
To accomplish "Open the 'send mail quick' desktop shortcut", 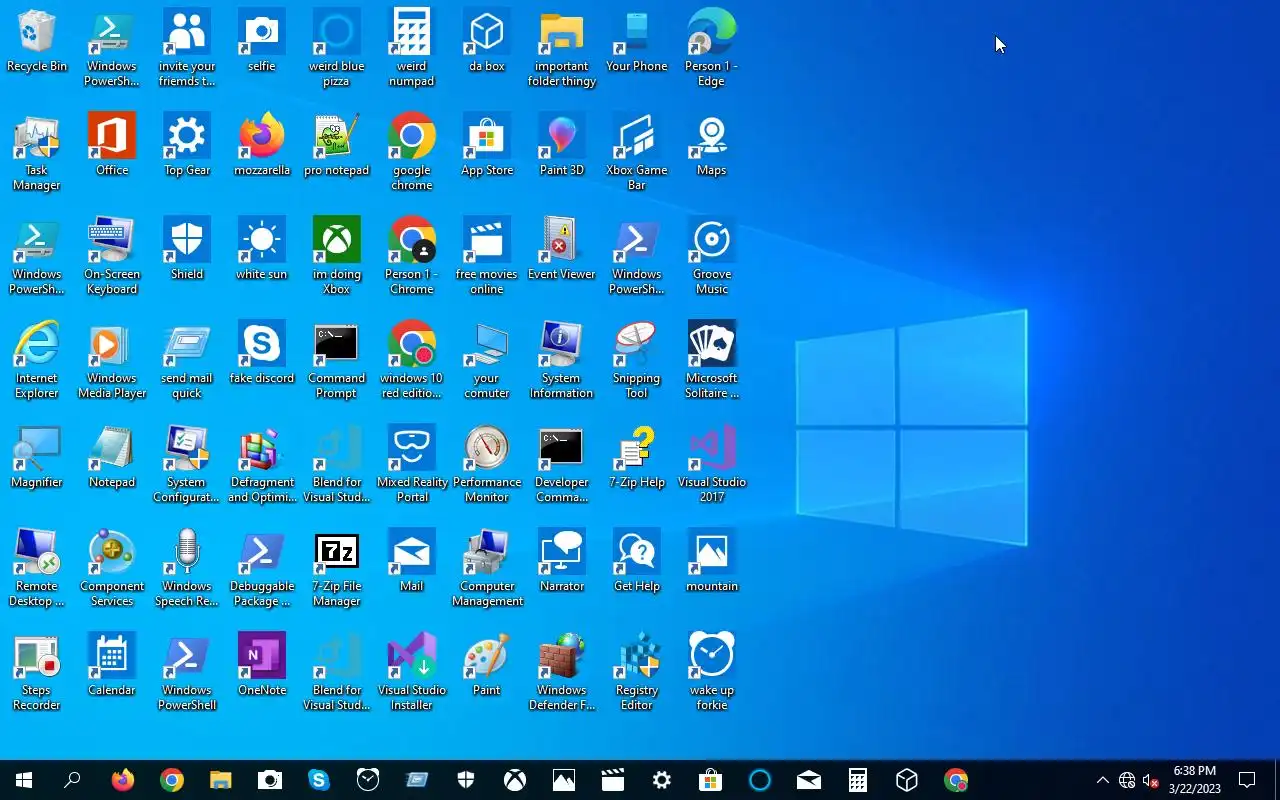I will (187, 360).
